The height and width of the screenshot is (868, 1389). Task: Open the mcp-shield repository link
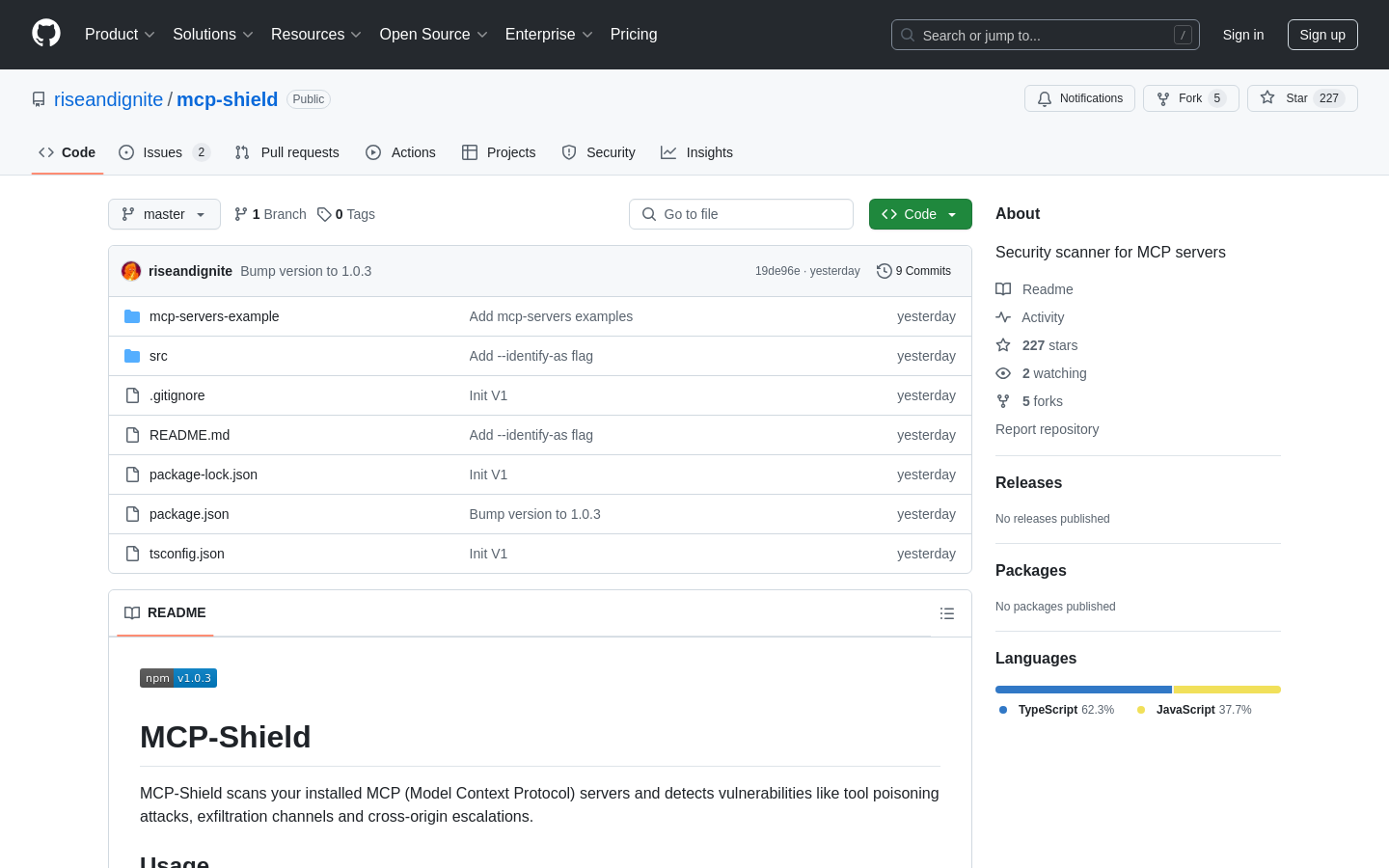pos(227,99)
